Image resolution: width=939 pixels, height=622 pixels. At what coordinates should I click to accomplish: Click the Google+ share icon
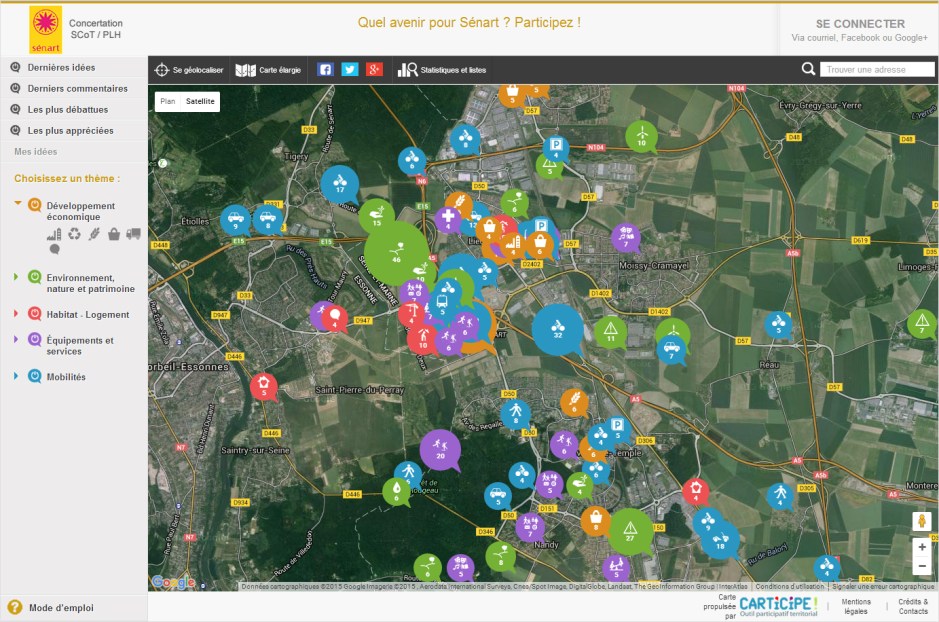coord(374,70)
